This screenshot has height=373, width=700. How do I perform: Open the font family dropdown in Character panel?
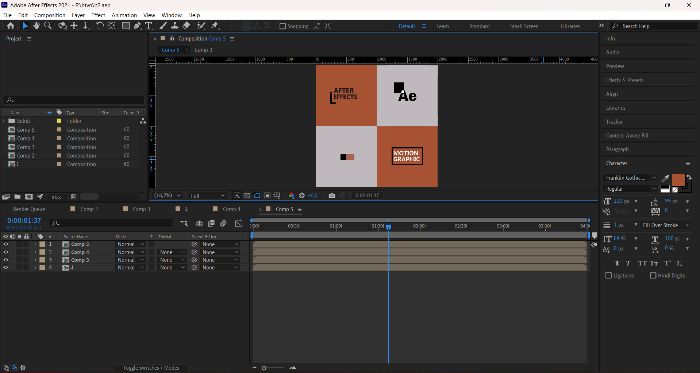631,178
